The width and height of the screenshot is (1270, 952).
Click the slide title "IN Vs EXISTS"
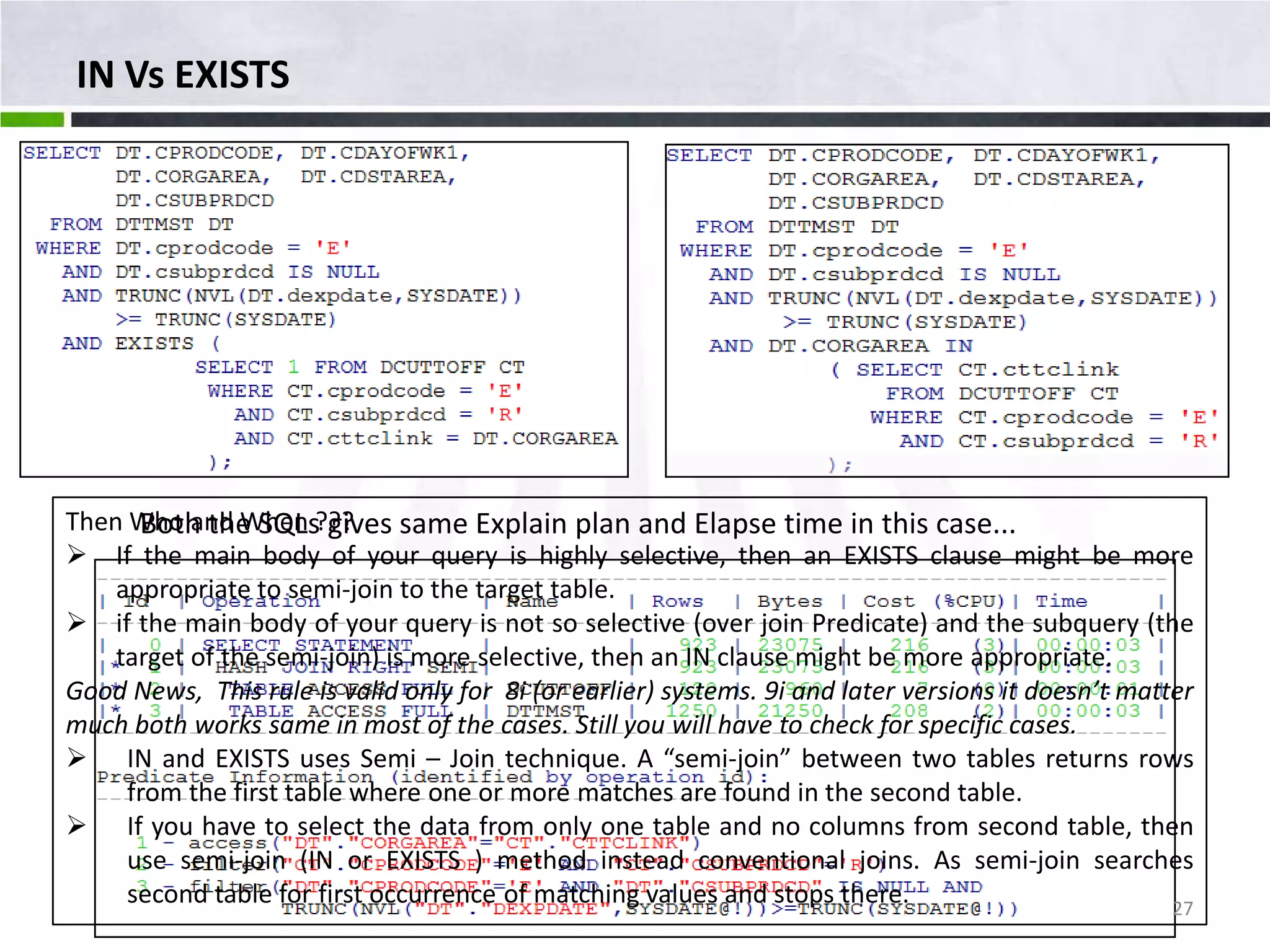click(x=183, y=75)
